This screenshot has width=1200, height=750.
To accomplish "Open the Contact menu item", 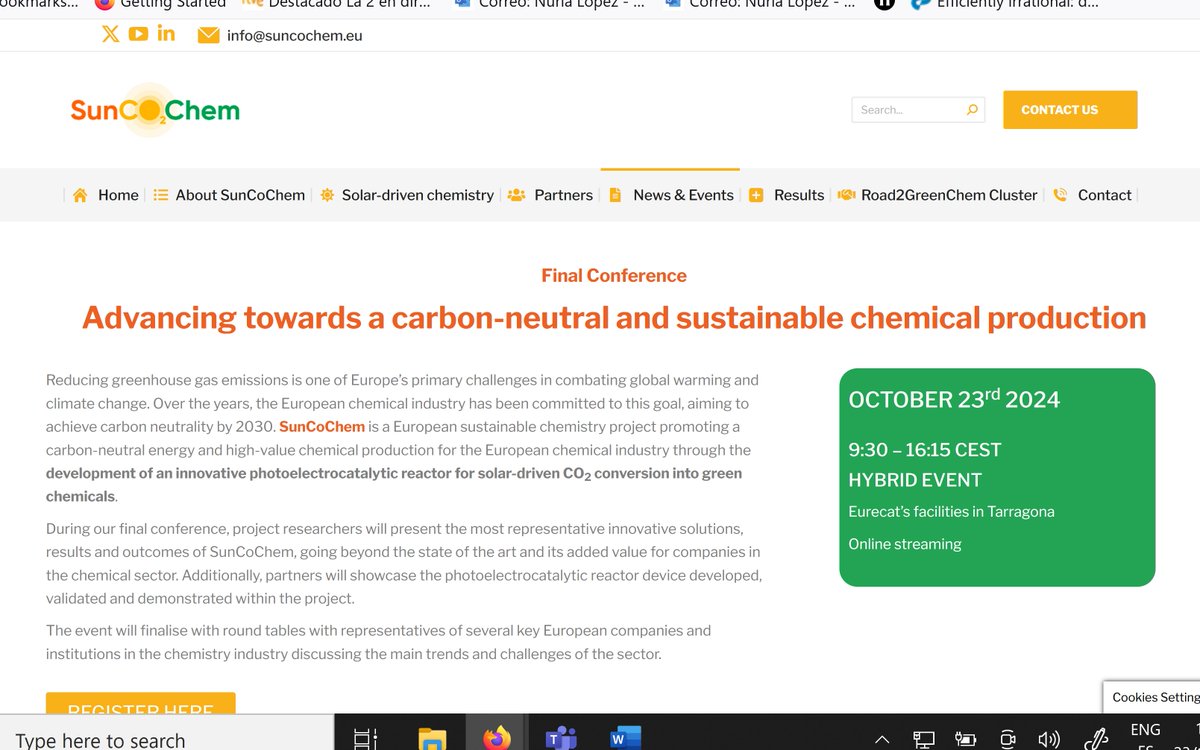I will 1105,195.
